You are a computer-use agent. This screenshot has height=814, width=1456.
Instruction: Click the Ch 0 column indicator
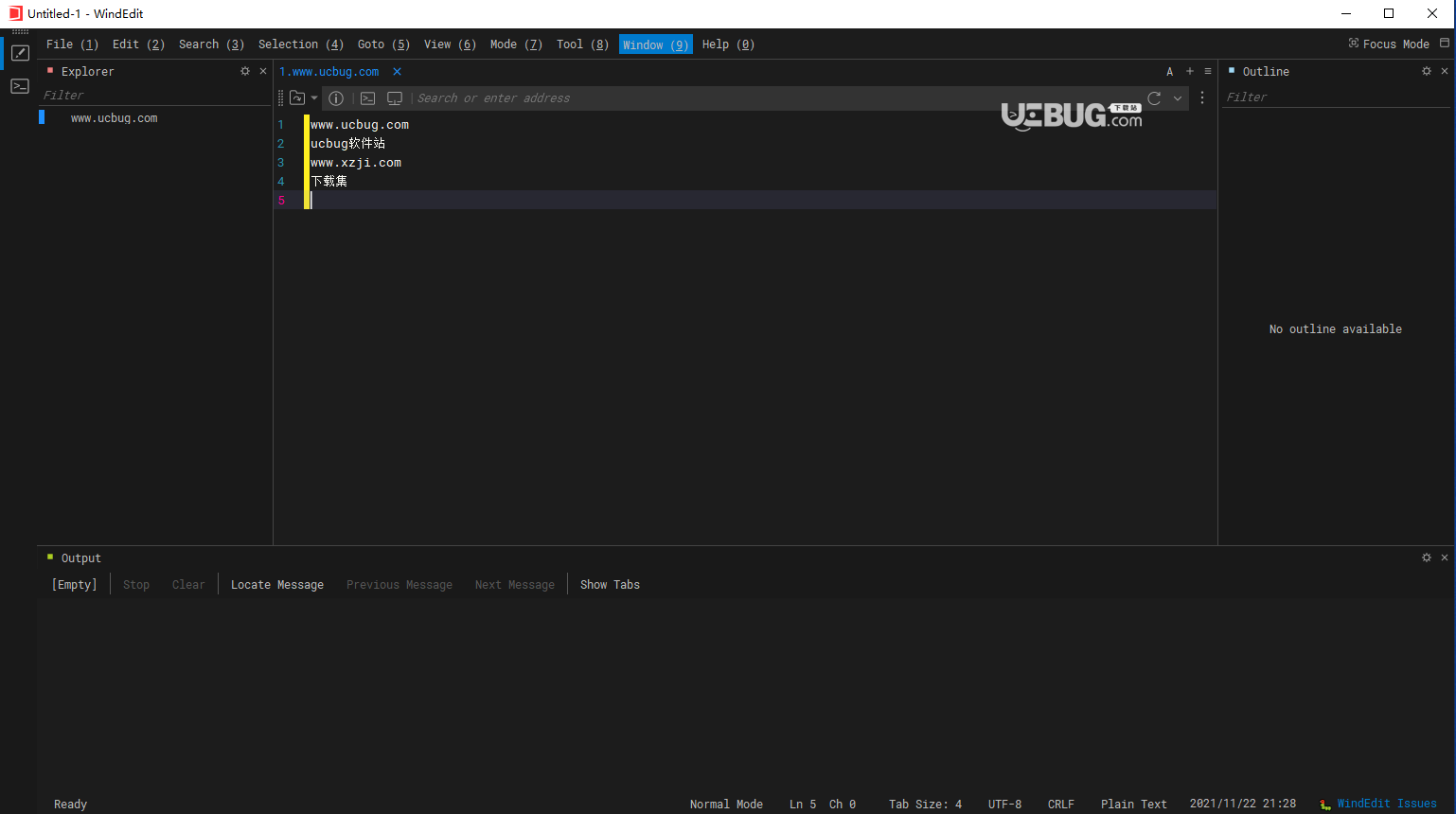point(843,804)
